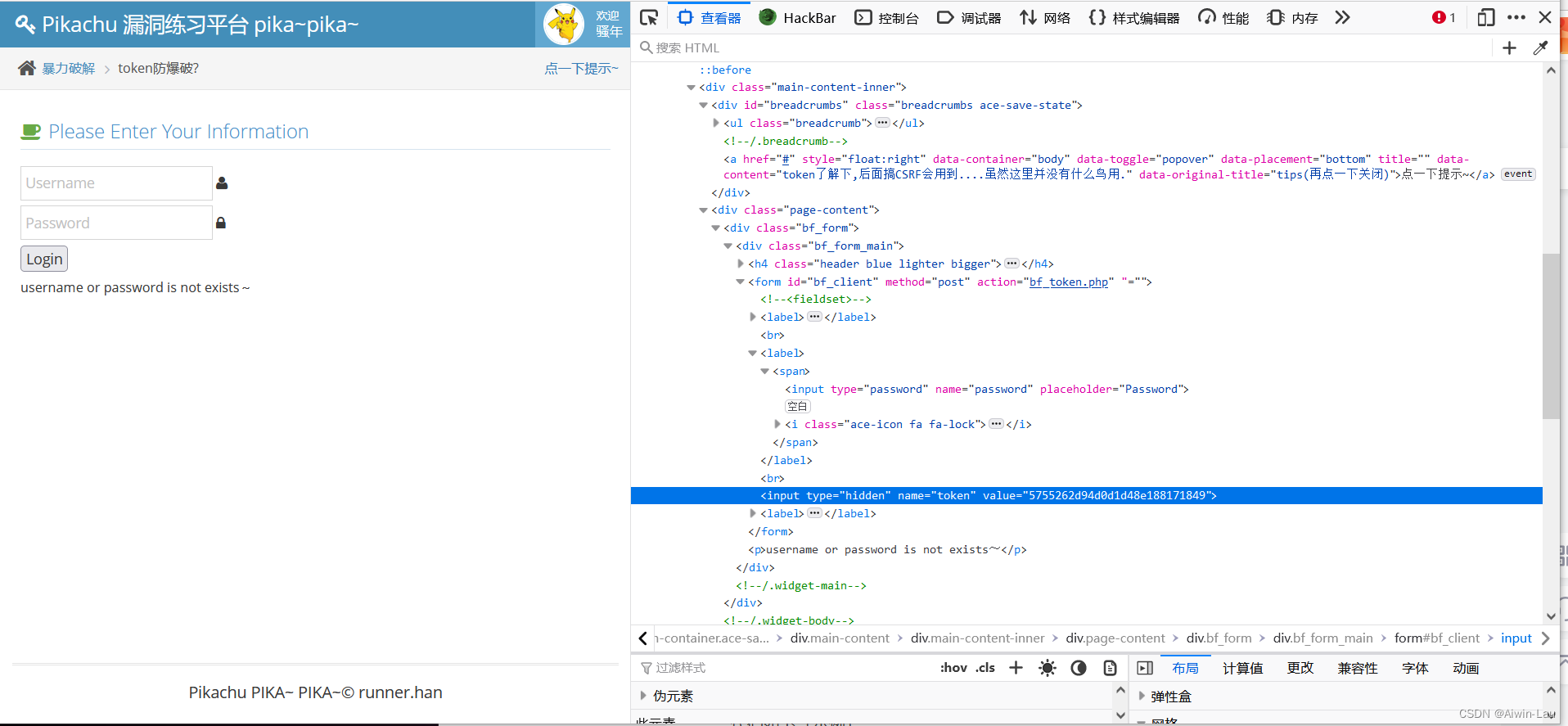The width and height of the screenshot is (1568, 726).
Task: Collapse the bf_form div node
Action: click(x=715, y=228)
